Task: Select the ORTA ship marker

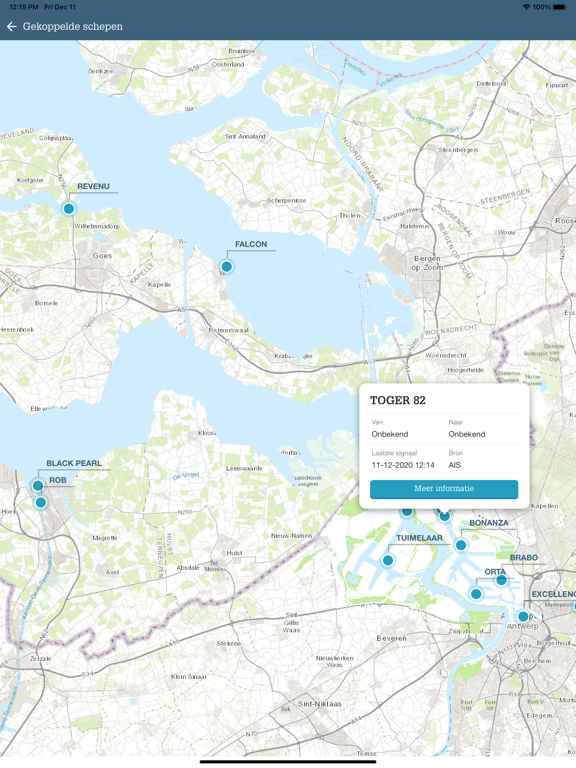Action: click(476, 594)
